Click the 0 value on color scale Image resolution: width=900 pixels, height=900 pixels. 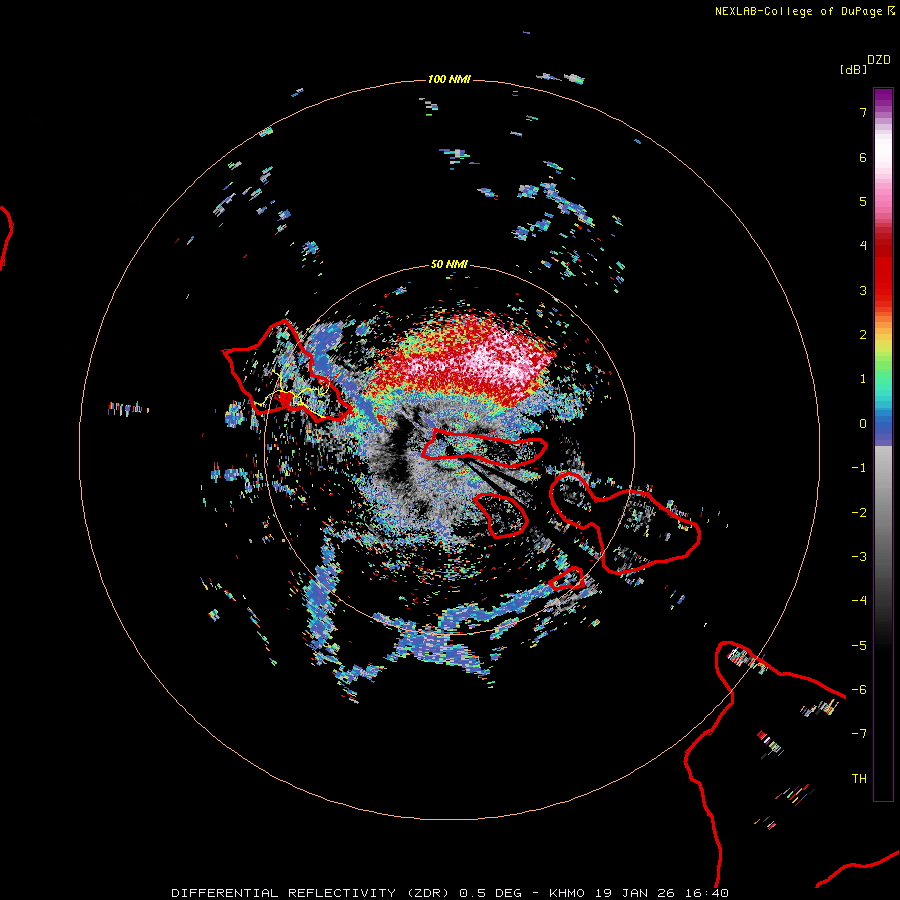point(863,424)
